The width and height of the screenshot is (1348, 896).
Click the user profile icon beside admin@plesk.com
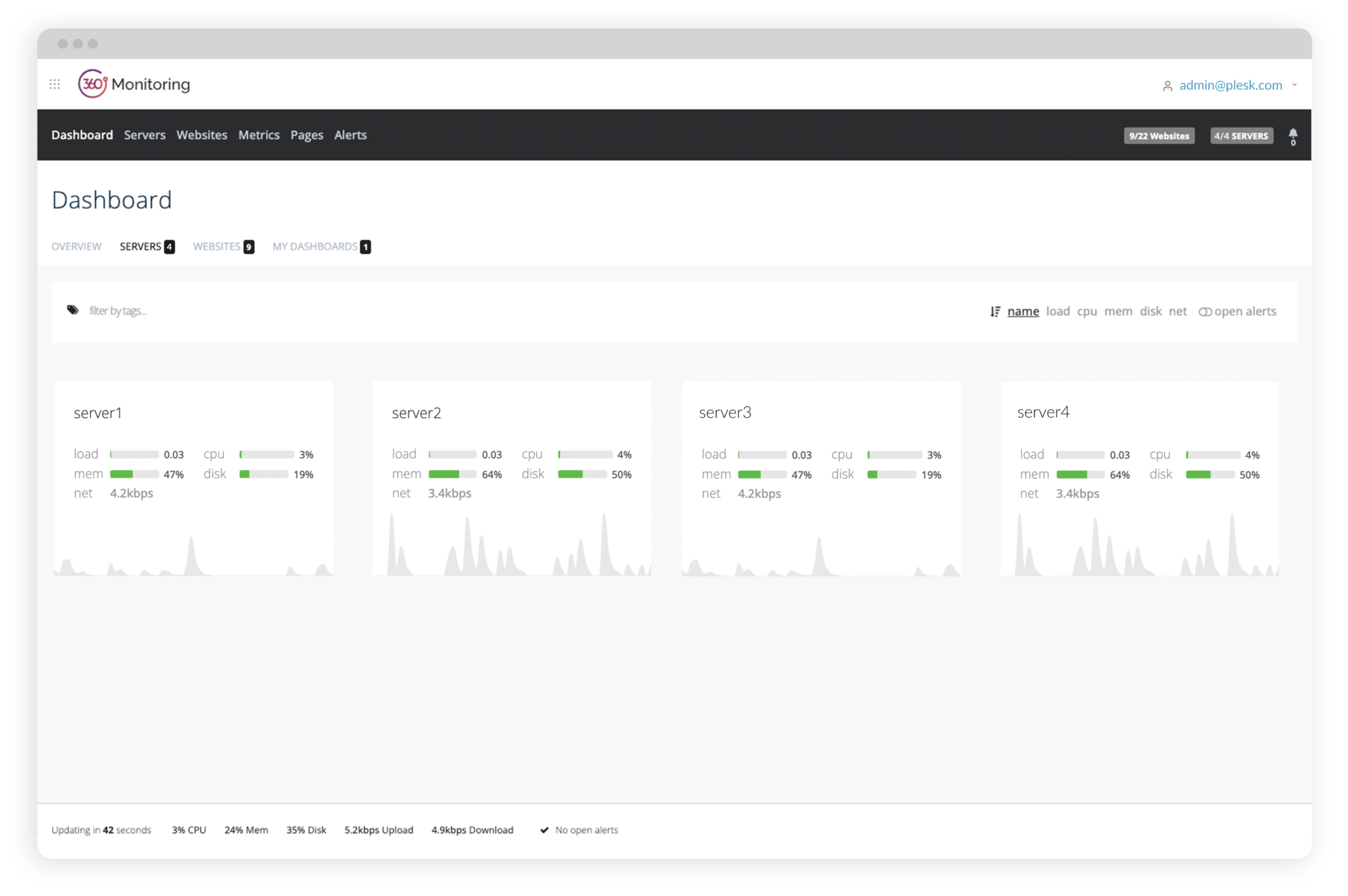coord(1168,85)
